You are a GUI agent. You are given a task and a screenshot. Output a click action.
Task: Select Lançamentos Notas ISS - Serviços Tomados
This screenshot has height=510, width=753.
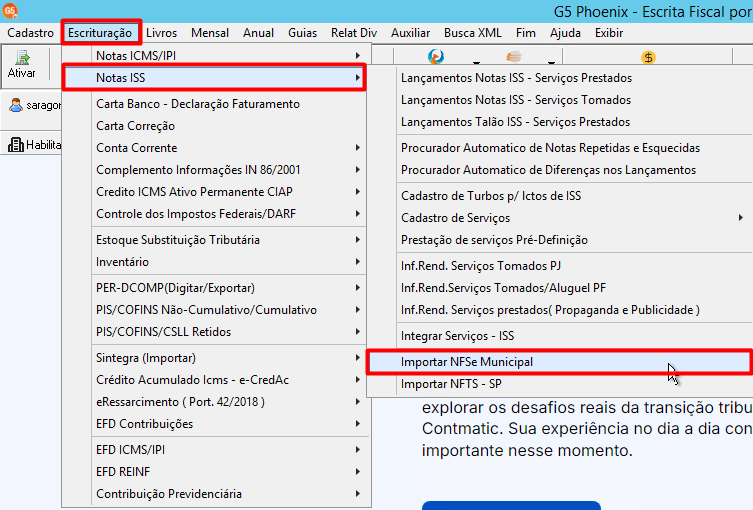(560, 100)
